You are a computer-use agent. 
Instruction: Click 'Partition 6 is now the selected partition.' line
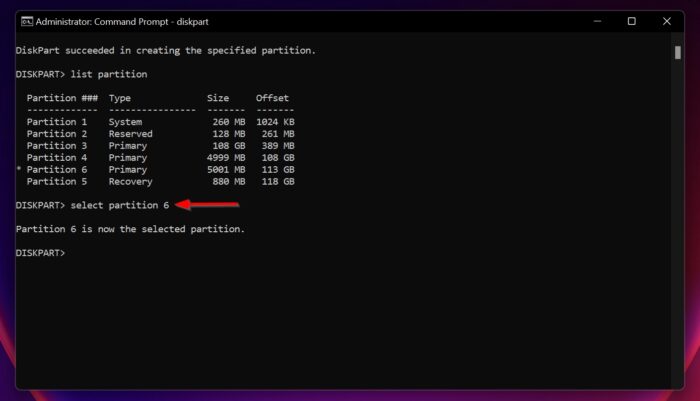tap(130, 229)
